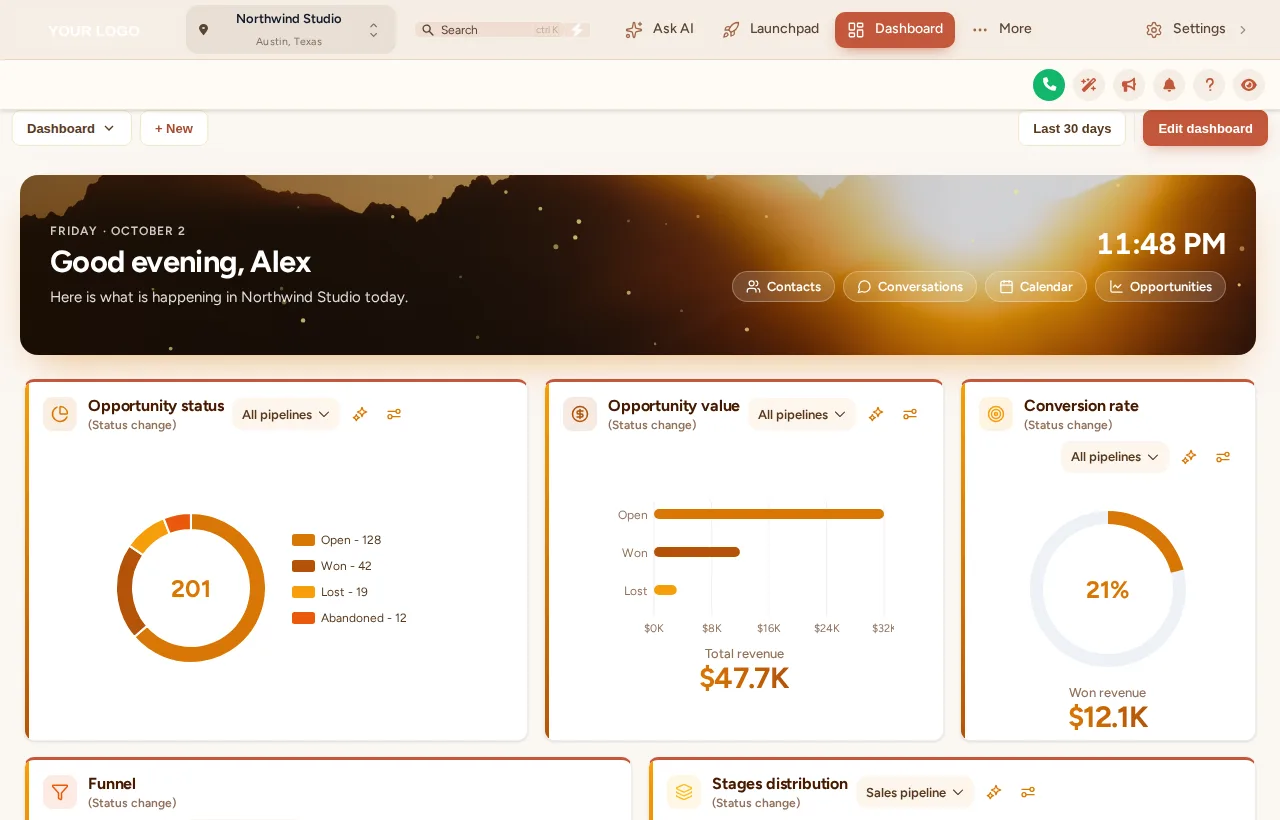
Task: Click the funnel icon of Funnel card
Action: pos(60,792)
